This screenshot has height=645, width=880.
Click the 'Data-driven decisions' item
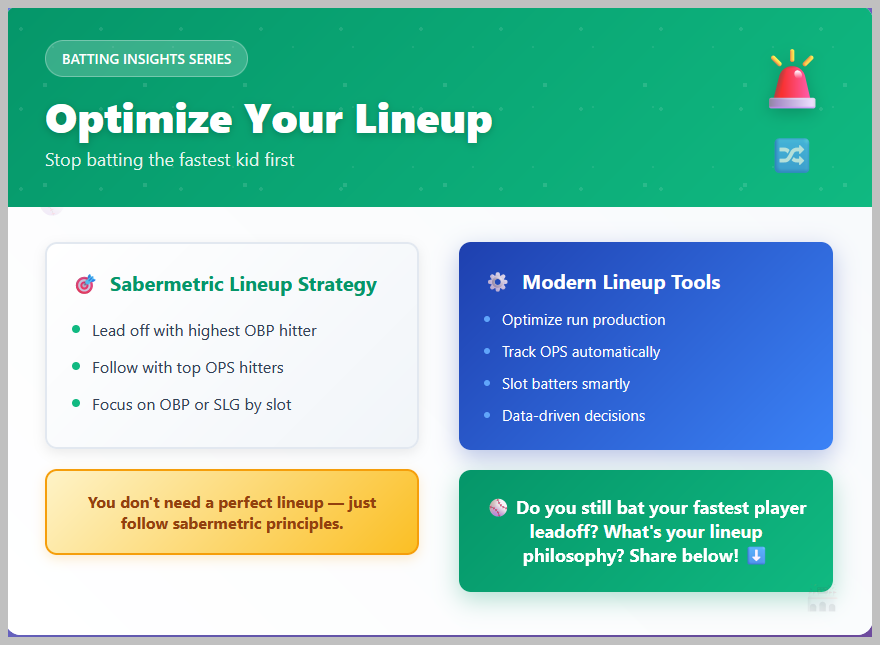click(x=574, y=416)
